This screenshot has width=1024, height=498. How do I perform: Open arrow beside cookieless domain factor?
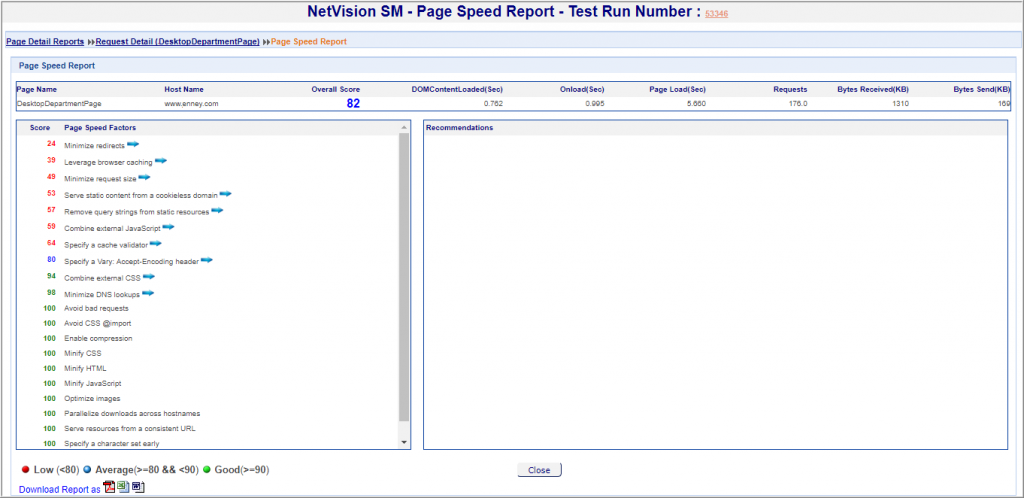tap(226, 194)
